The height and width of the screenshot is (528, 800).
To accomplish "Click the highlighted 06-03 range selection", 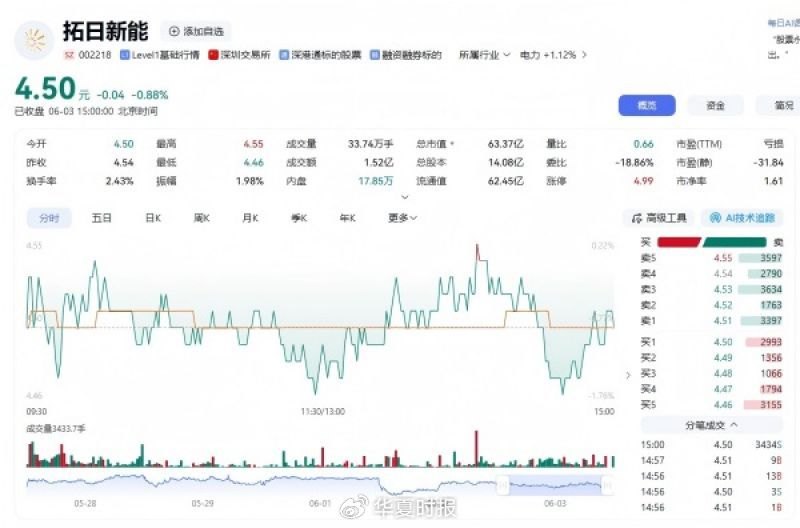I will pos(555,485).
